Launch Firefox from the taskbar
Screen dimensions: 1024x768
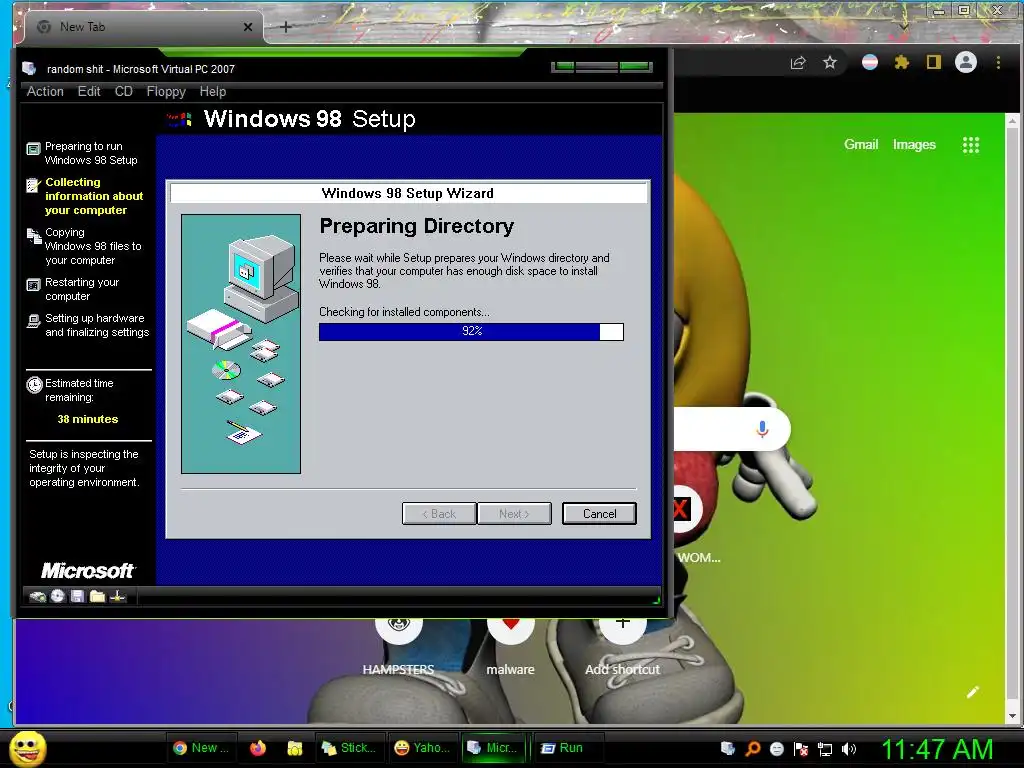click(258, 748)
